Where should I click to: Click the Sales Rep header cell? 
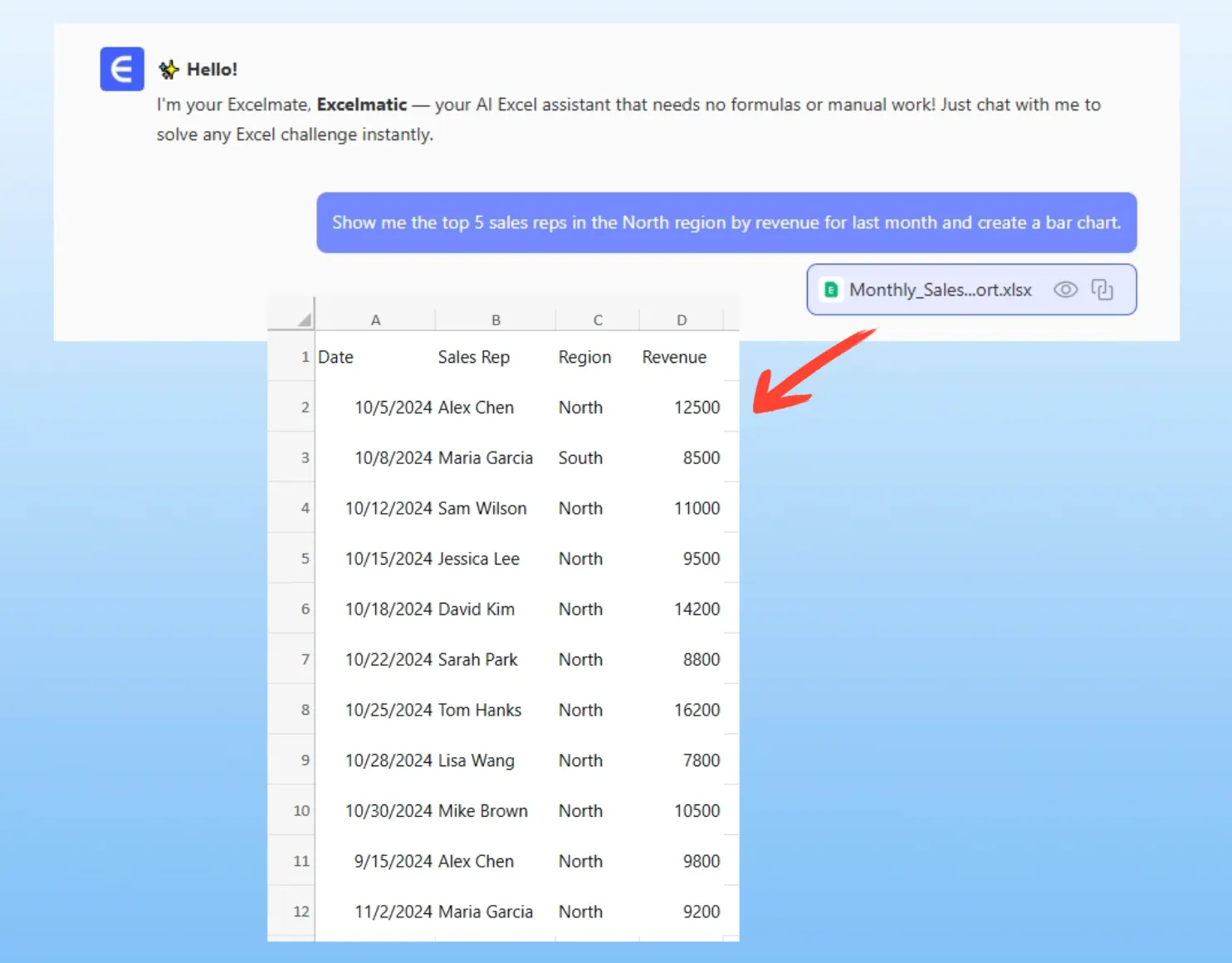coord(474,357)
